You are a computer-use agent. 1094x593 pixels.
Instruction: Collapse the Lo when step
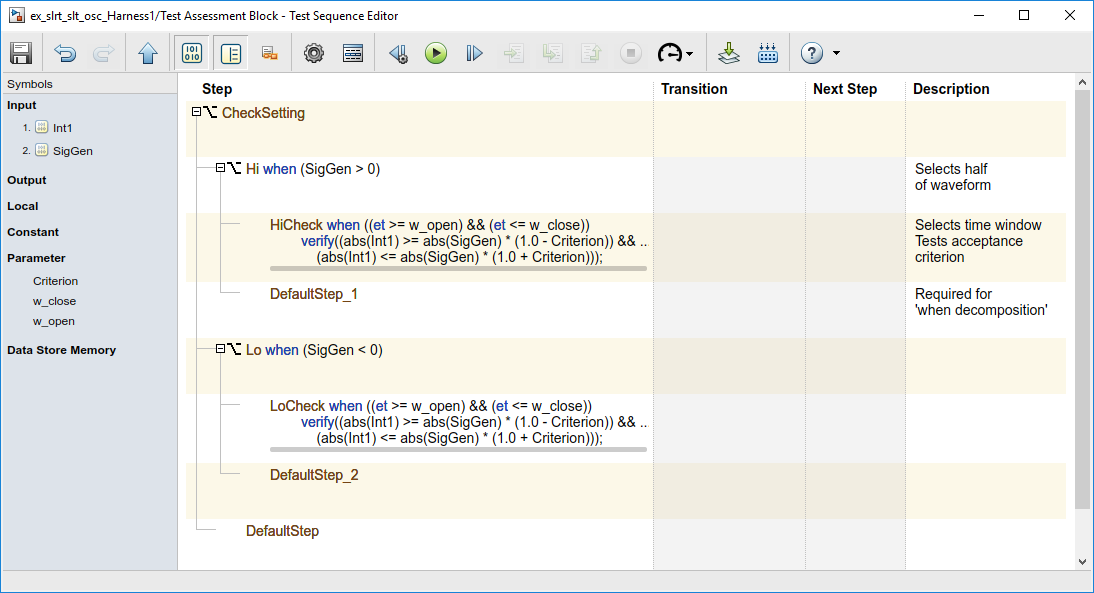pos(221,349)
